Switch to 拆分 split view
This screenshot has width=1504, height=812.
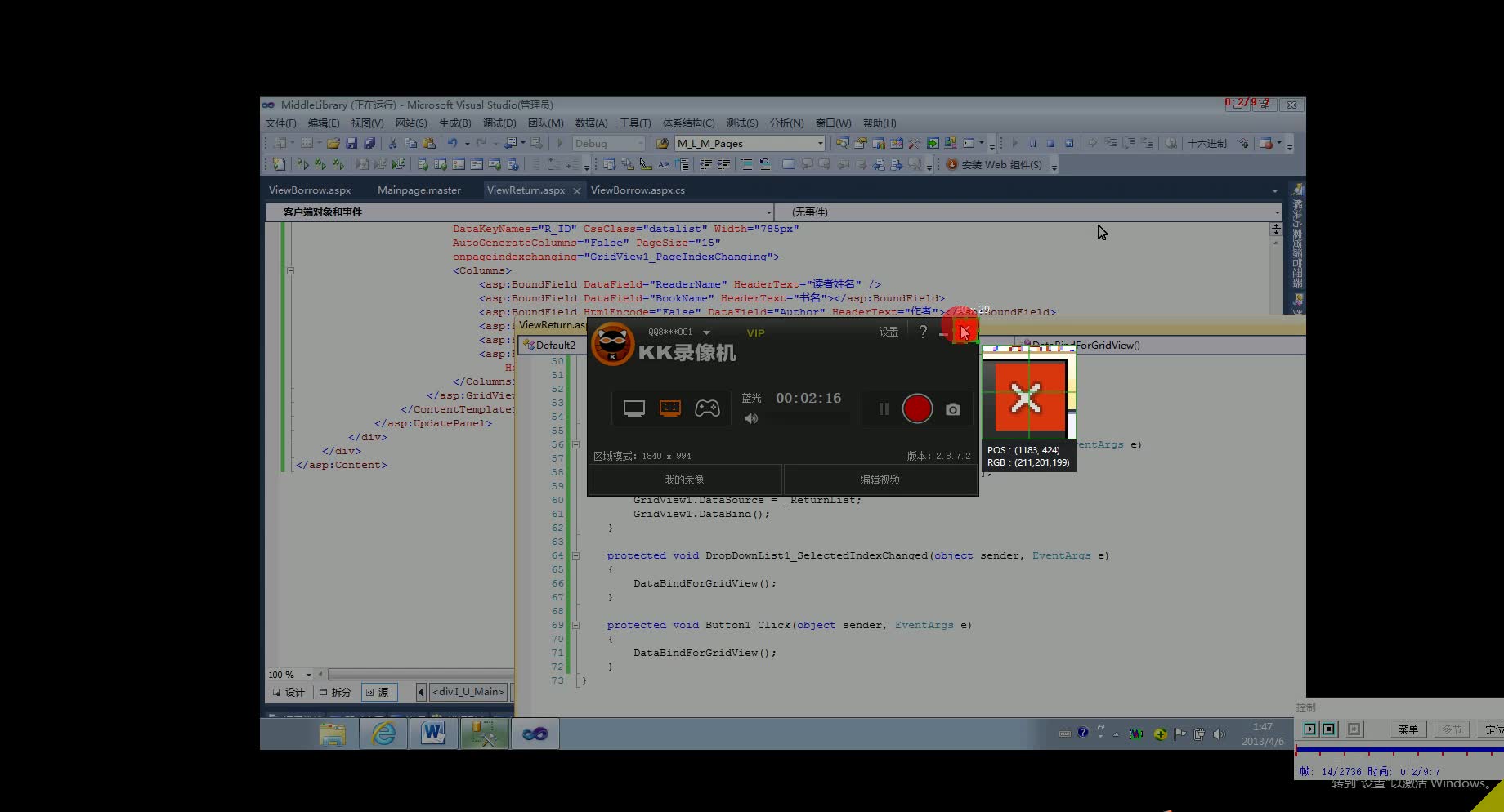tap(335, 692)
